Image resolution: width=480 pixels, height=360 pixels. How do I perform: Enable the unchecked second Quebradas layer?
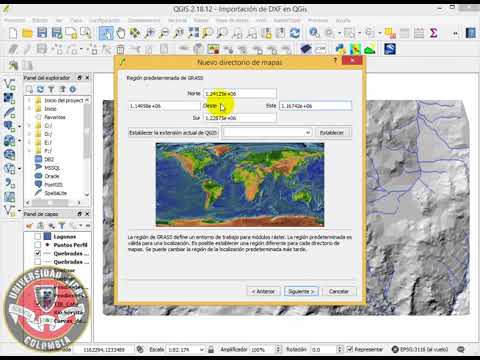[38, 262]
